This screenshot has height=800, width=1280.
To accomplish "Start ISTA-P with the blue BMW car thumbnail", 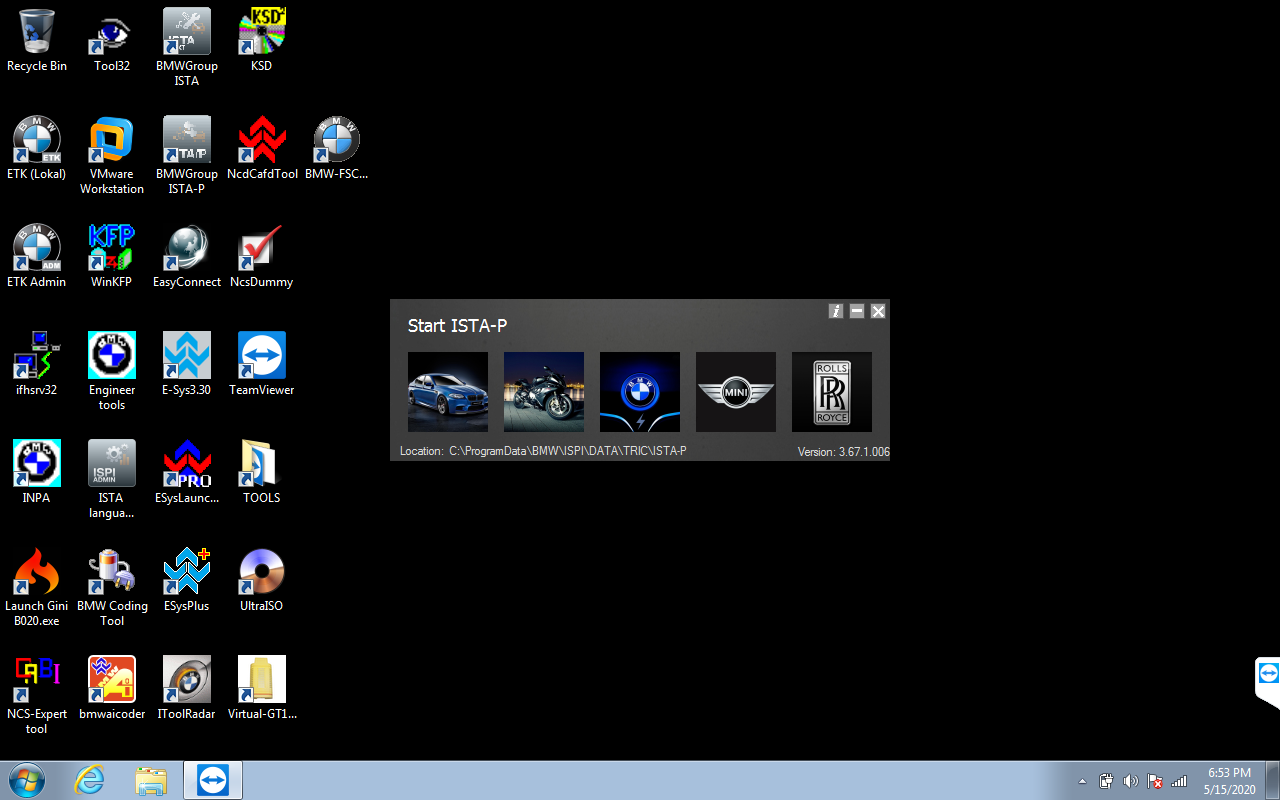I will click(x=448, y=392).
